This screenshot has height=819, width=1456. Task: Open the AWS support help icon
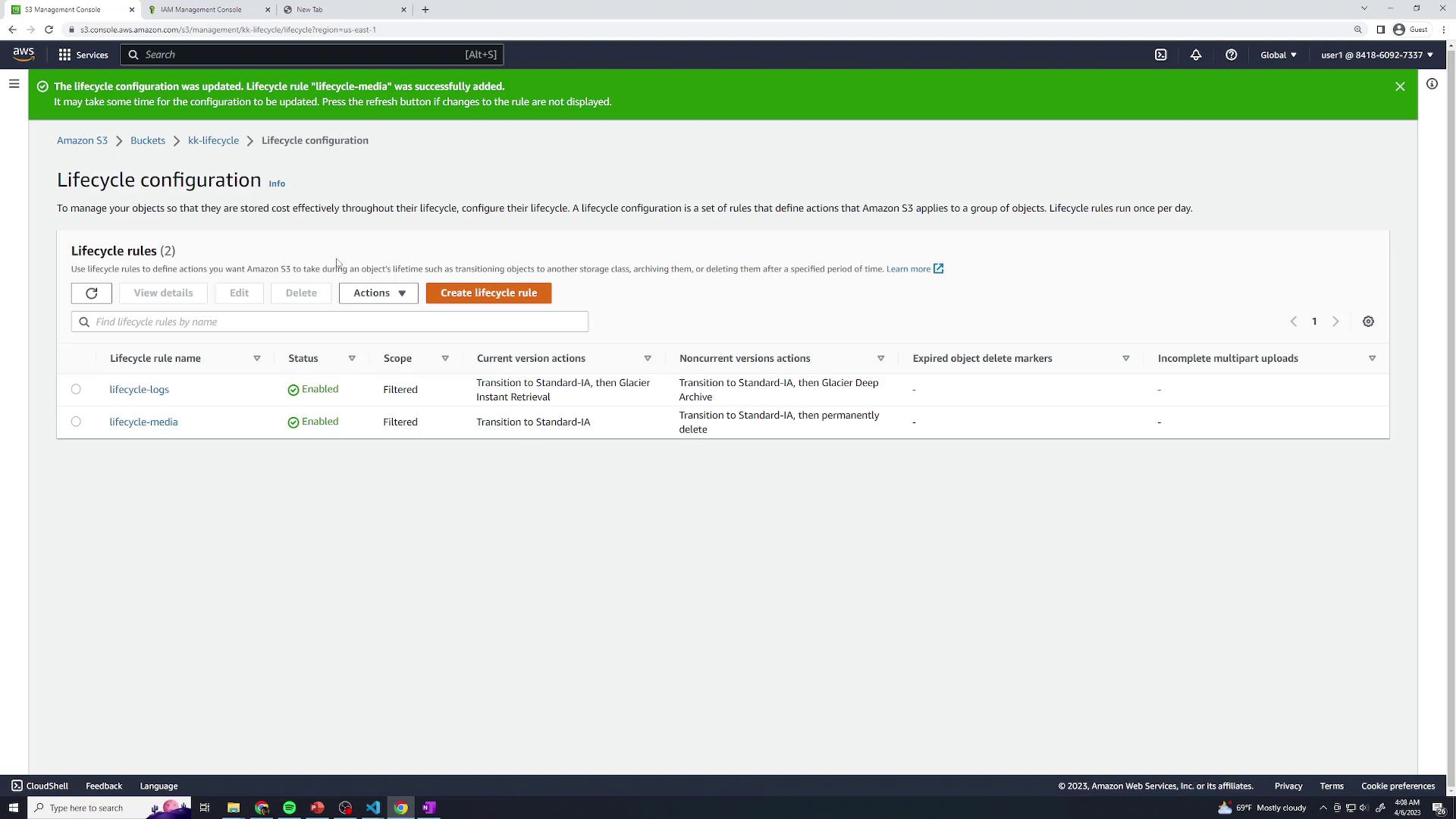coord(1231,55)
